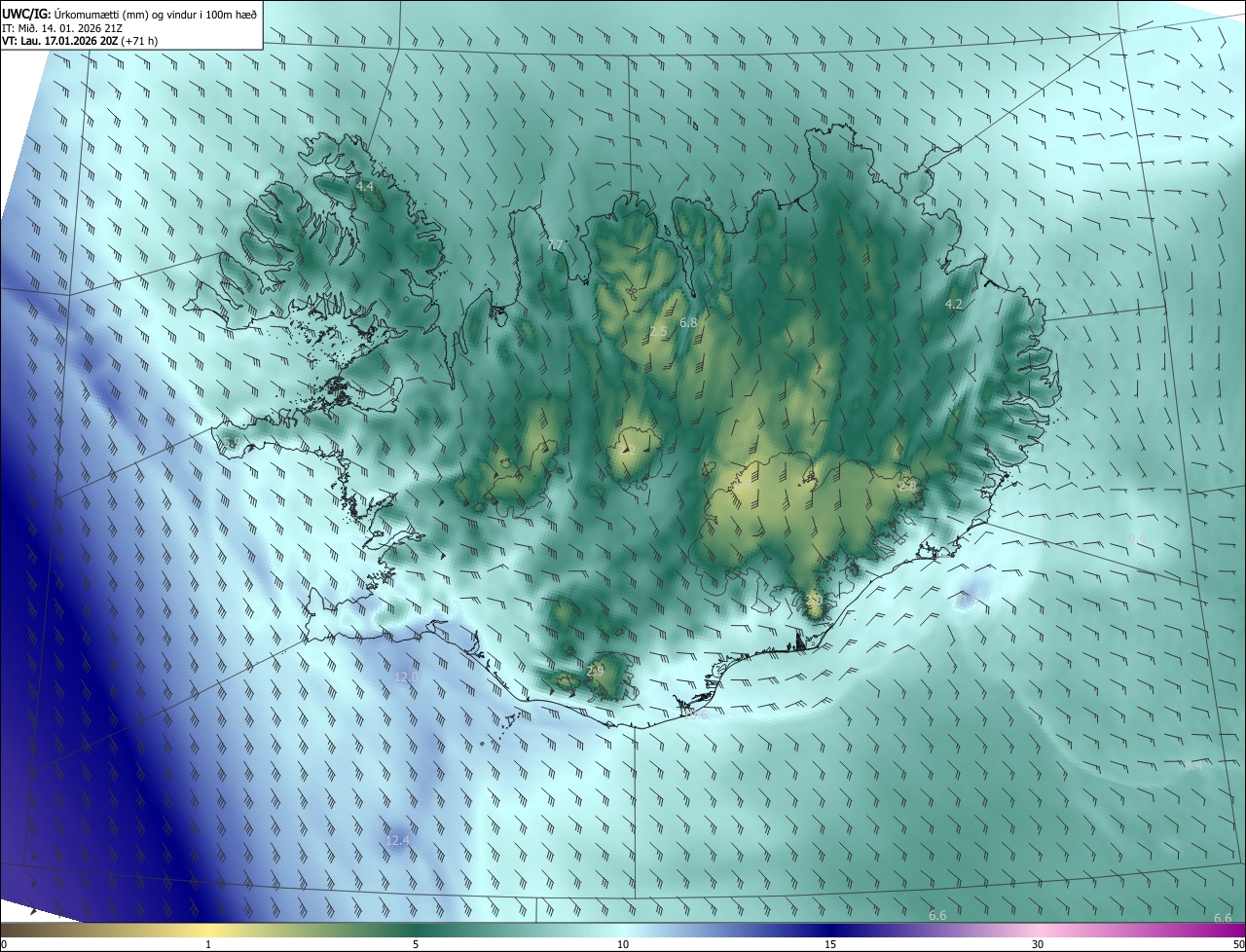Viewport: 1246px width, 952px height.
Task: Click the 4.4 value over the Westfjords
Action: (x=365, y=186)
